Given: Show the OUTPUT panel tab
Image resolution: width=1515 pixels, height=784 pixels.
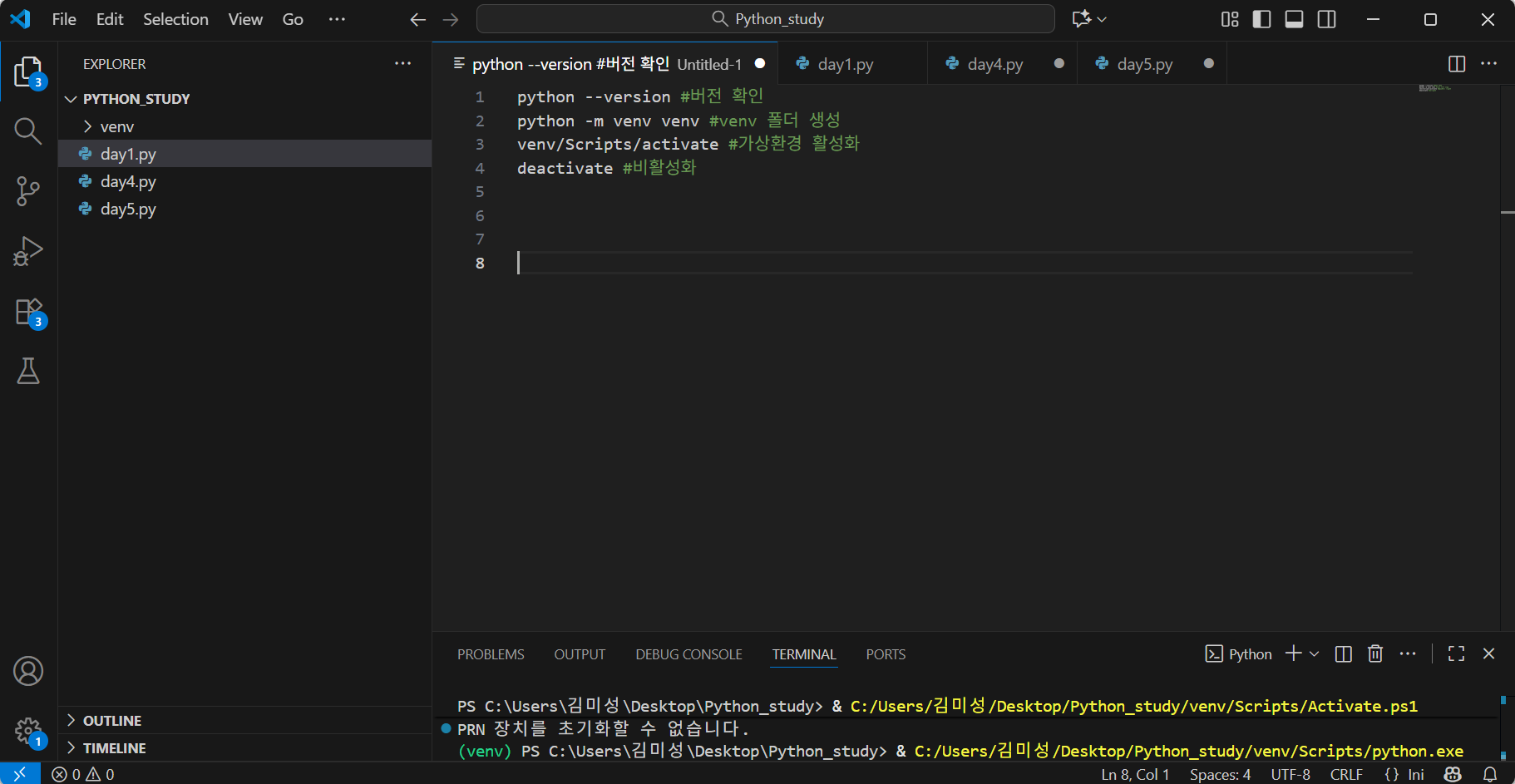Looking at the screenshot, I should pos(580,654).
